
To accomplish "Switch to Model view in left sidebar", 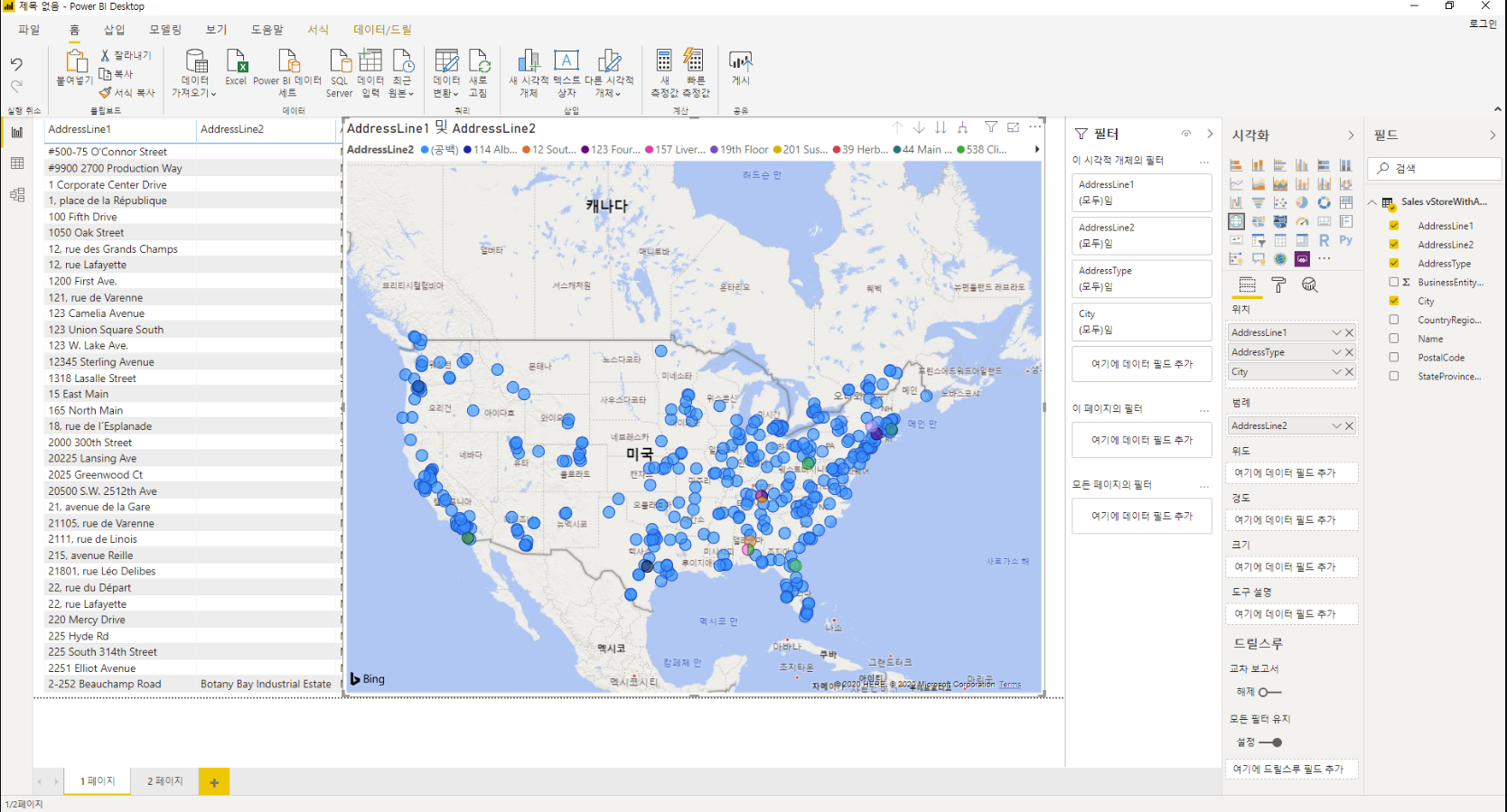I will 17,195.
